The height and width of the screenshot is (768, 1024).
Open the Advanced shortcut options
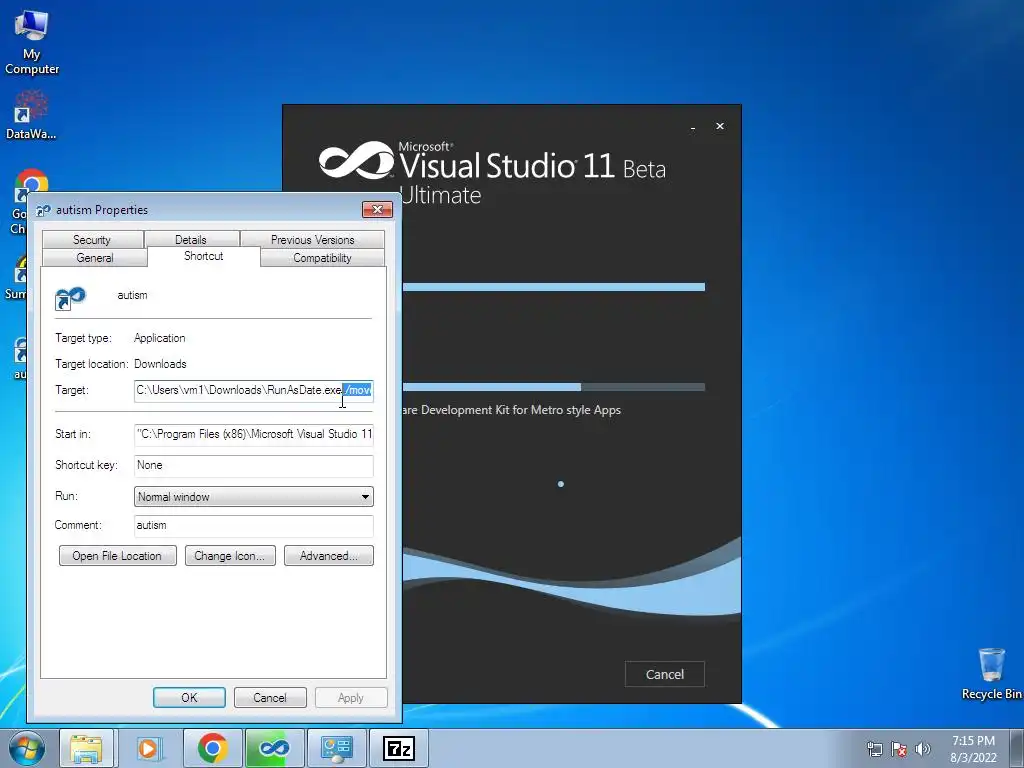328,556
